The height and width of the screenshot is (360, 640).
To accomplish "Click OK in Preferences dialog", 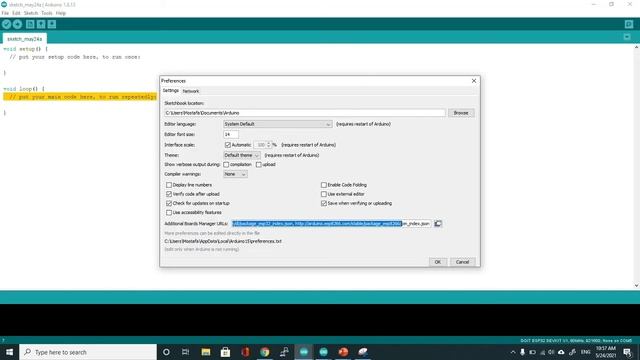I will [x=438, y=262].
